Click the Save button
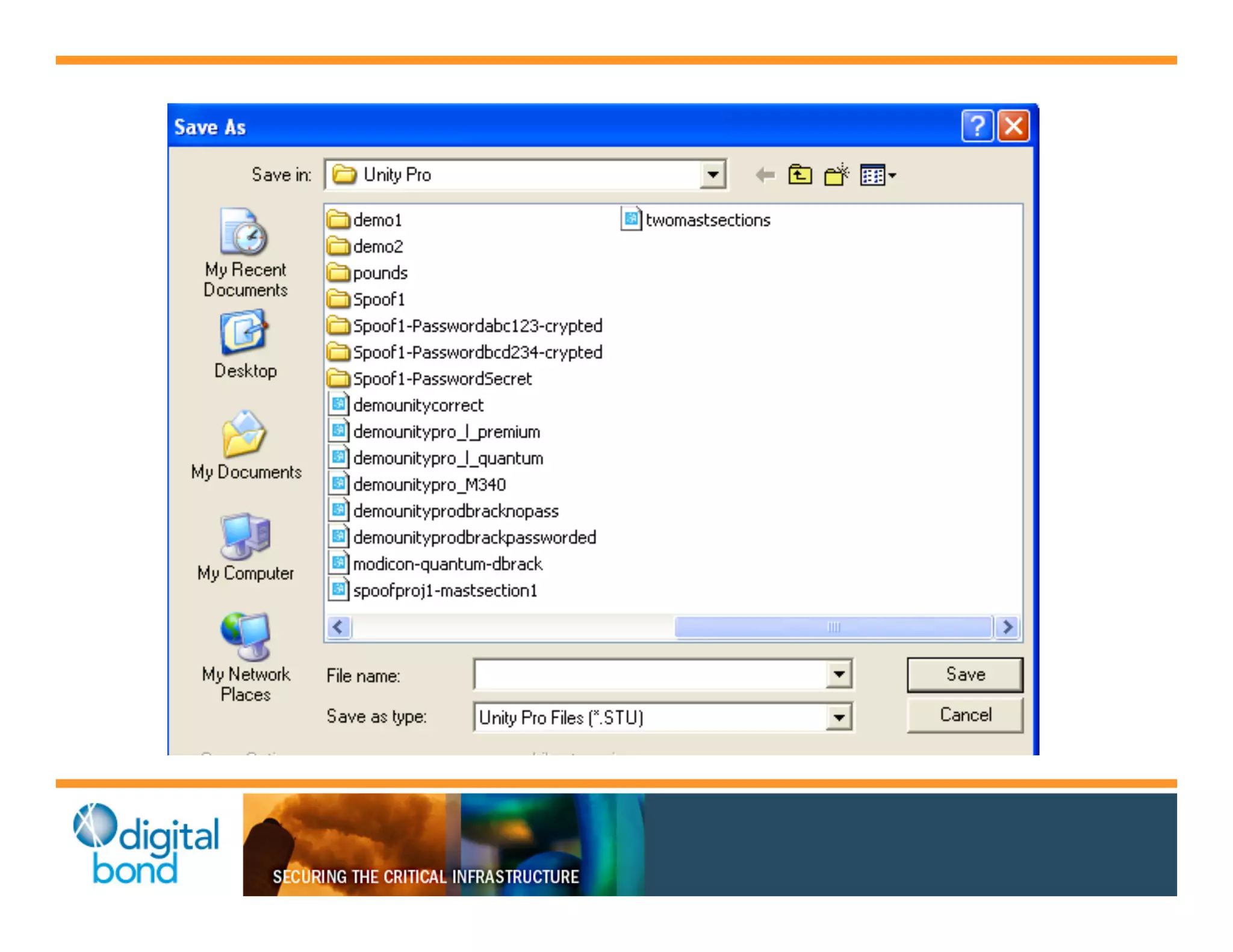Viewport: 1233px width, 952px height. point(964,675)
